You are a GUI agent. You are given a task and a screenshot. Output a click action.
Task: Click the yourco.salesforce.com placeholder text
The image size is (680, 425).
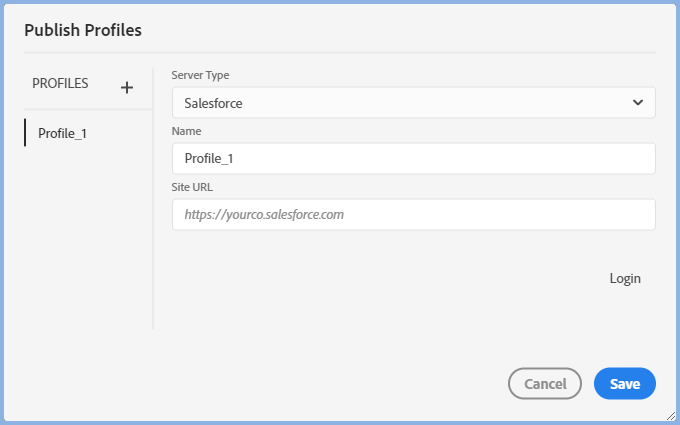(x=264, y=214)
